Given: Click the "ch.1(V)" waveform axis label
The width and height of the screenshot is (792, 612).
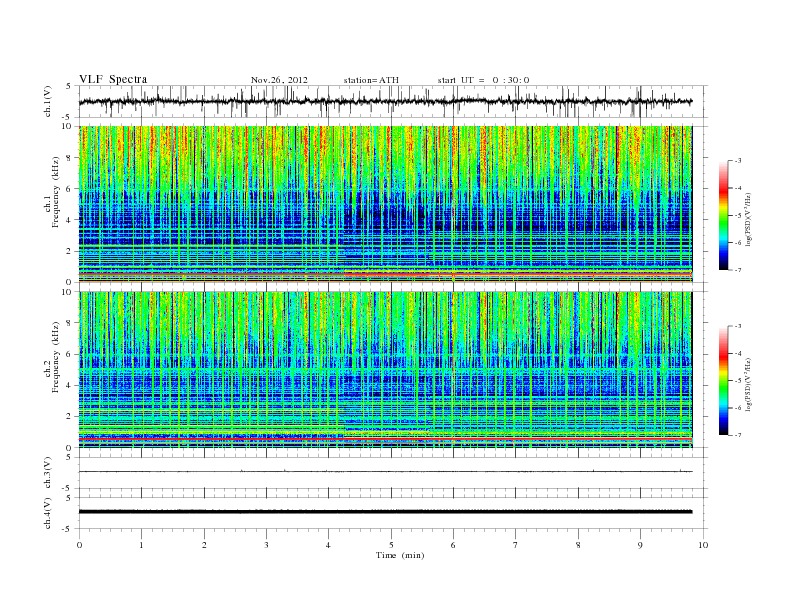Looking at the screenshot, I should [x=48, y=101].
